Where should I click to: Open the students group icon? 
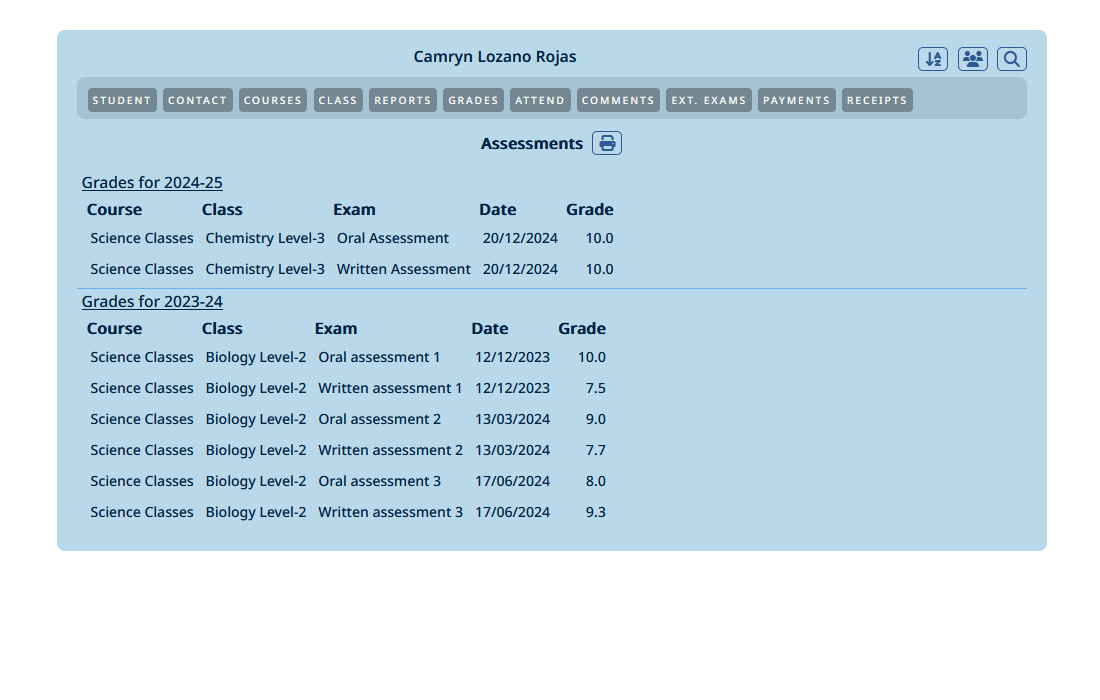tap(972, 59)
